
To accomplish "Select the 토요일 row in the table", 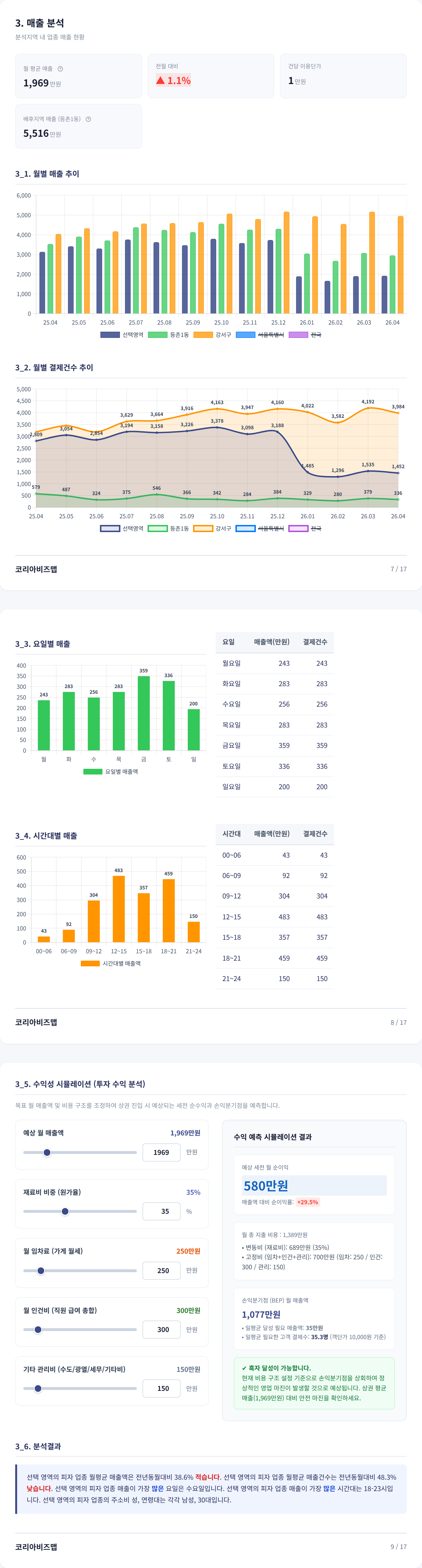I will [275, 766].
